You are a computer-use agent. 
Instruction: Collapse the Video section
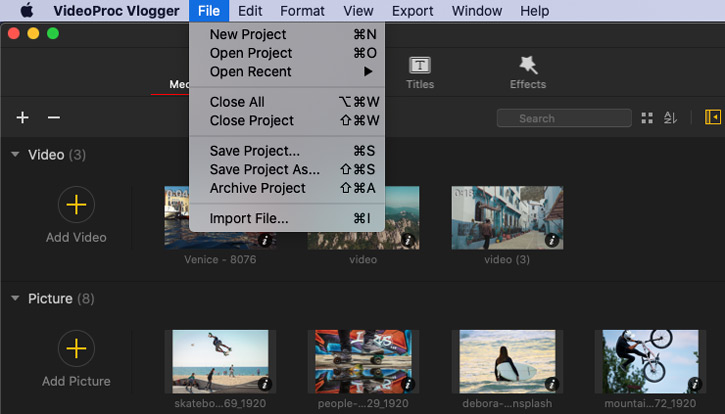click(15, 155)
